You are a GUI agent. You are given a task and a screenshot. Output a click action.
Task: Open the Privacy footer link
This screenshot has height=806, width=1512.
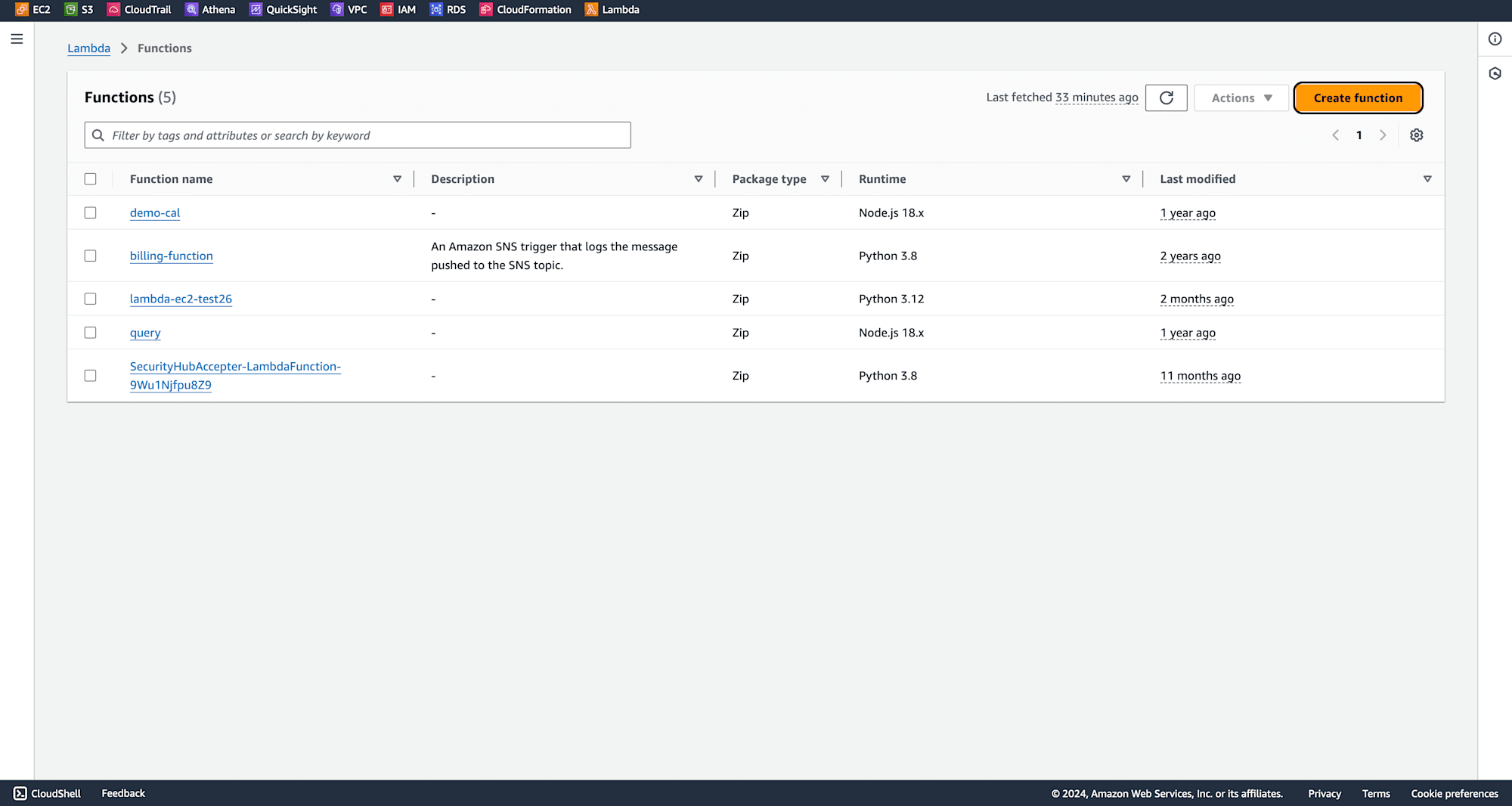tap(1324, 793)
